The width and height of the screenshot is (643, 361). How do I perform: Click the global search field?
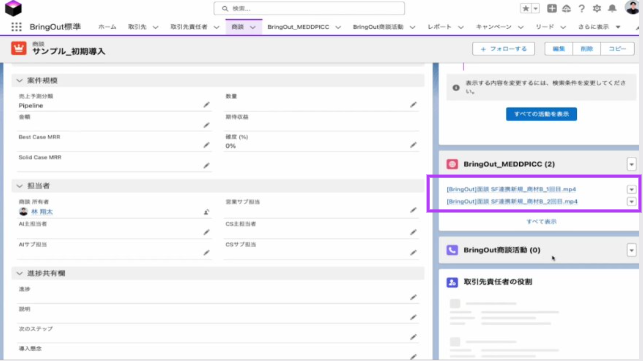(x=309, y=8)
